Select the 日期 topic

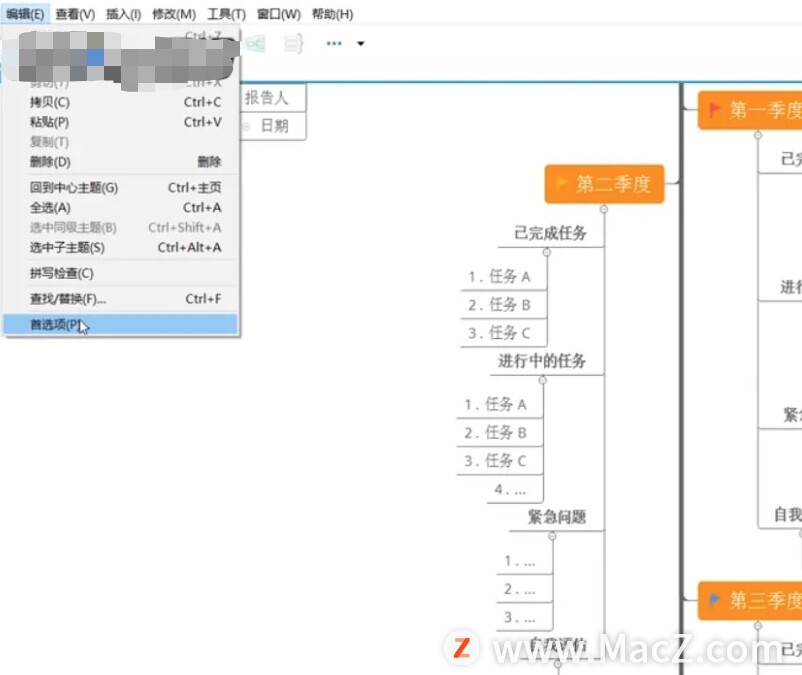pyautogui.click(x=275, y=126)
